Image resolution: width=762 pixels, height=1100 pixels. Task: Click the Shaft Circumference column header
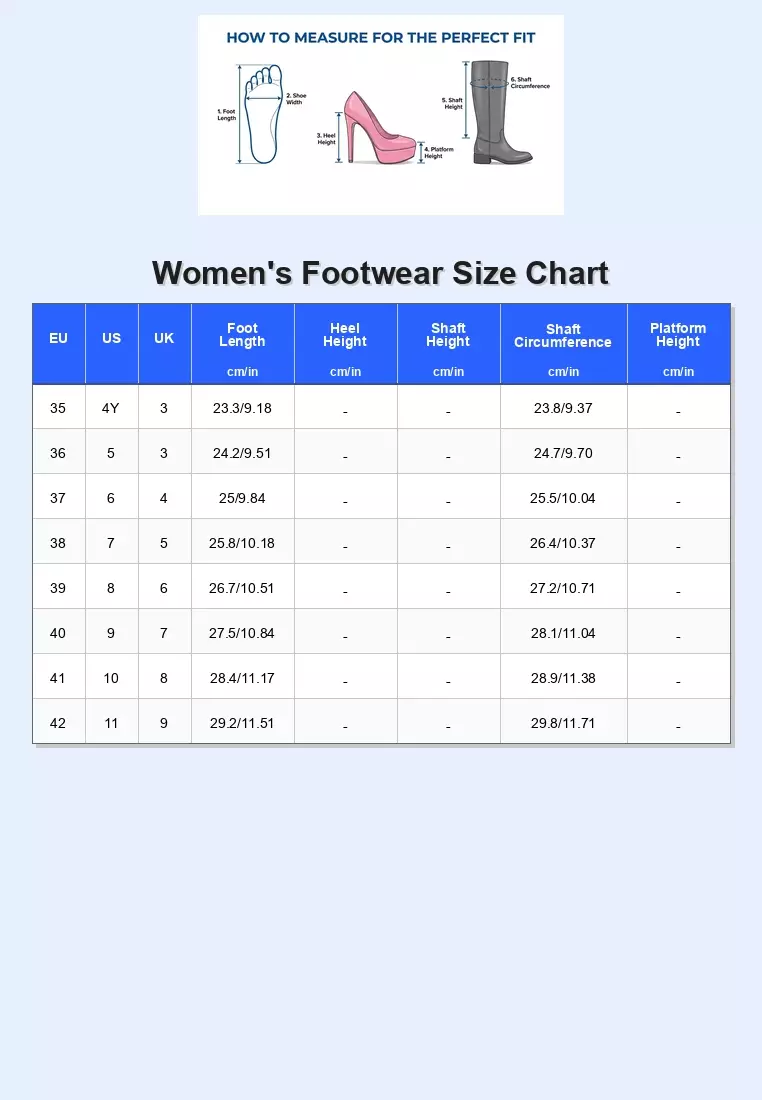click(563, 336)
